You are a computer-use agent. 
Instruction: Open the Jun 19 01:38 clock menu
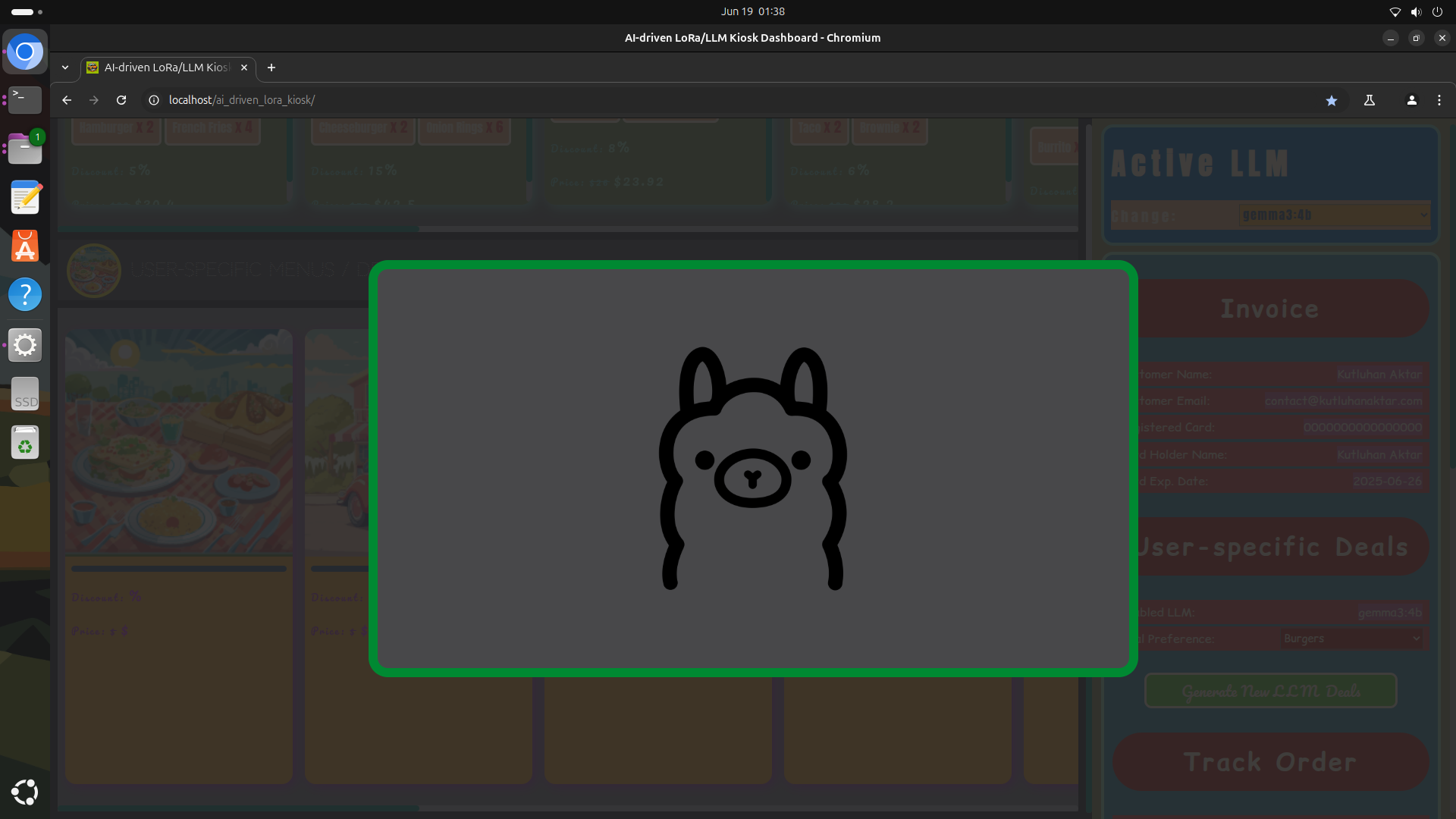[752, 11]
